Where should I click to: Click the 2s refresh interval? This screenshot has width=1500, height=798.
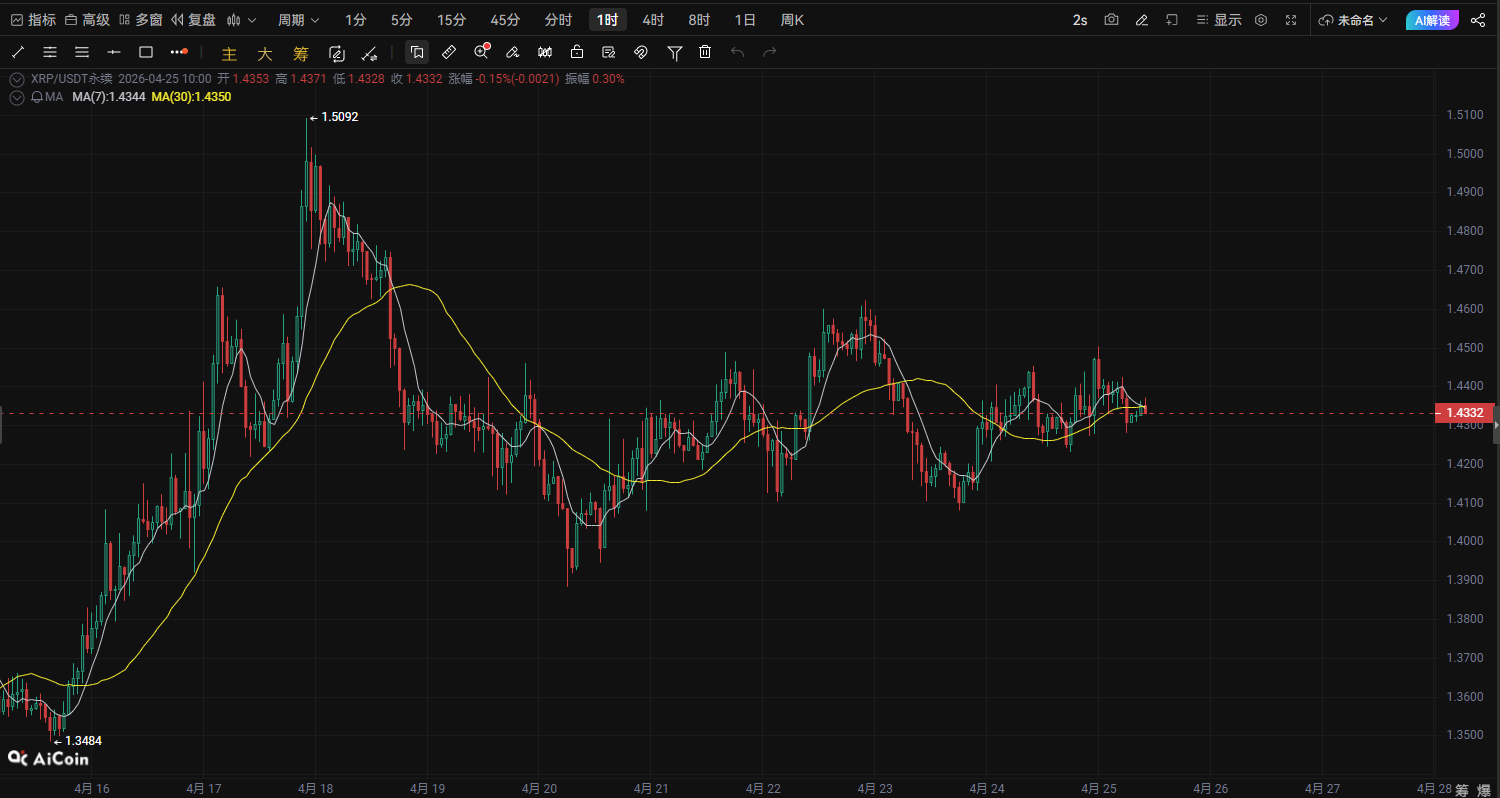[1080, 20]
